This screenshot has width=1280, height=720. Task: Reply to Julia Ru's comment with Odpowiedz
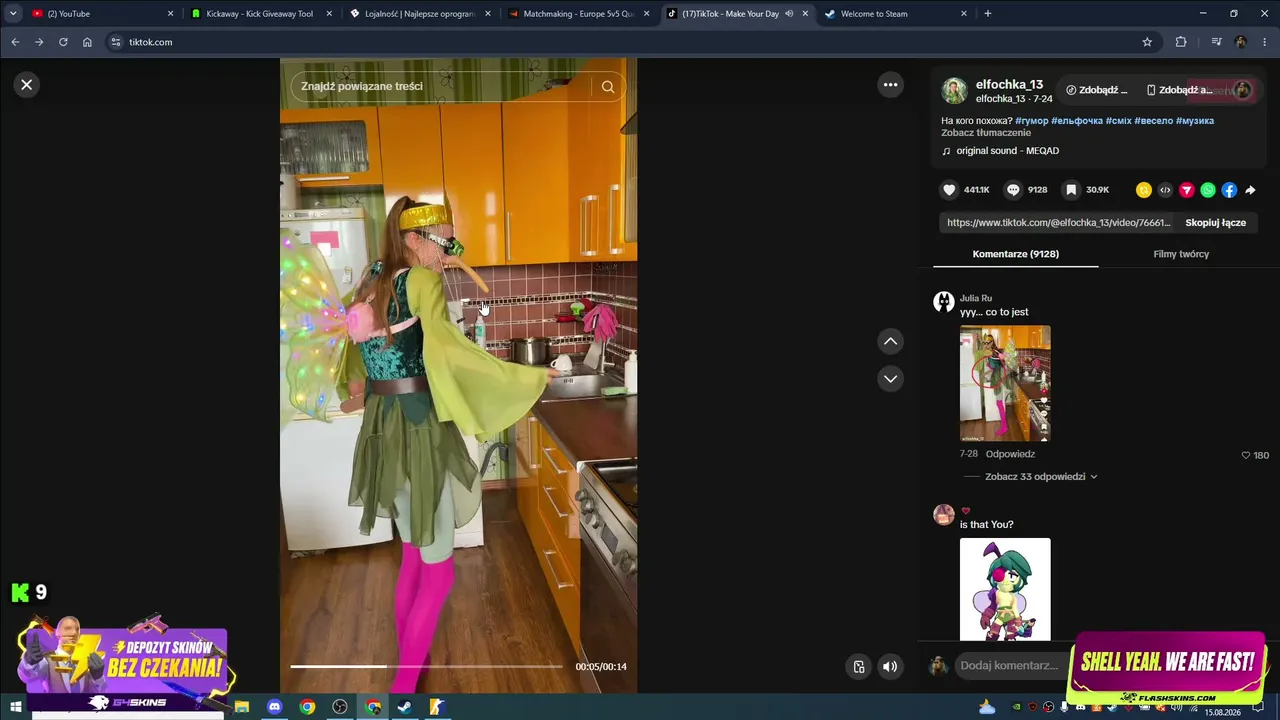pyautogui.click(x=1010, y=454)
